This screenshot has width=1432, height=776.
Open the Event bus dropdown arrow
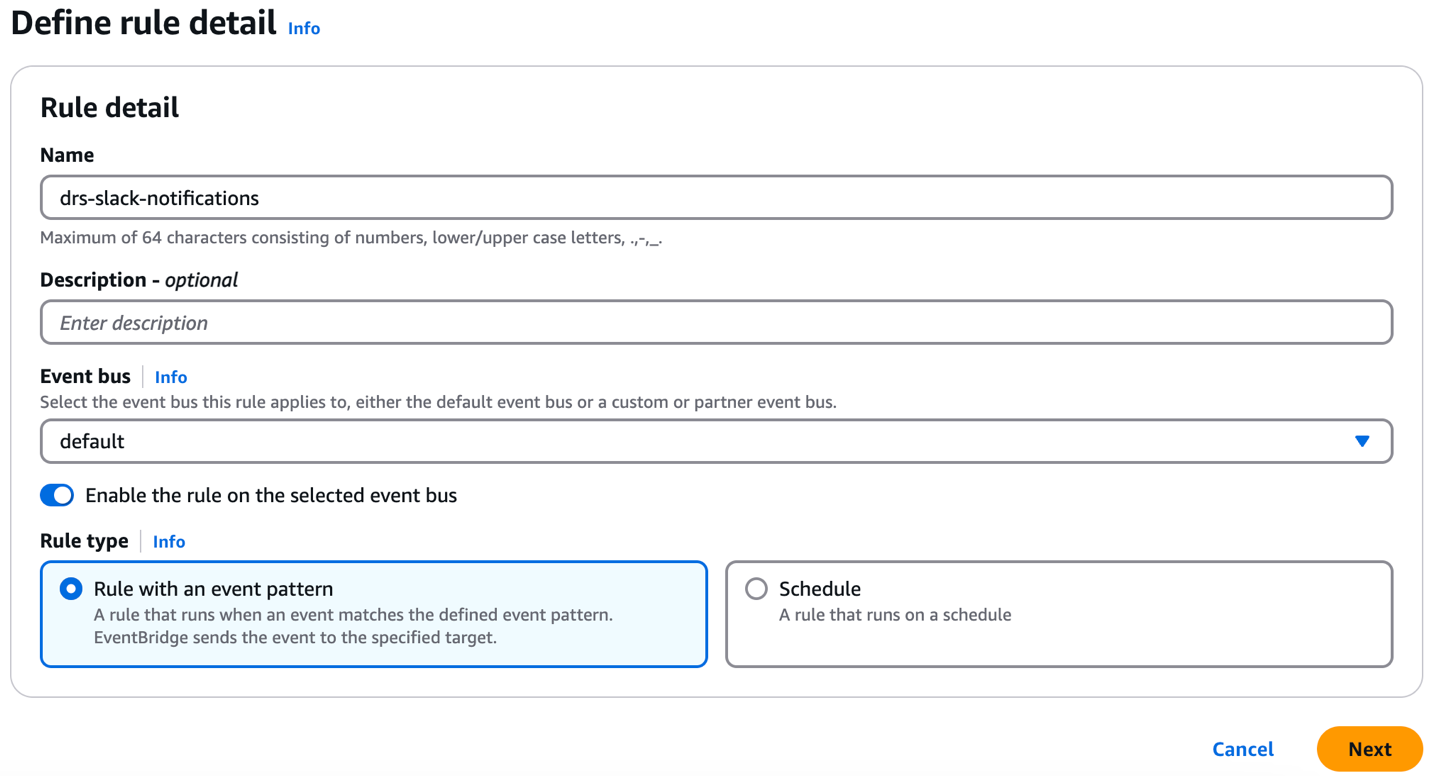pyautogui.click(x=1362, y=440)
